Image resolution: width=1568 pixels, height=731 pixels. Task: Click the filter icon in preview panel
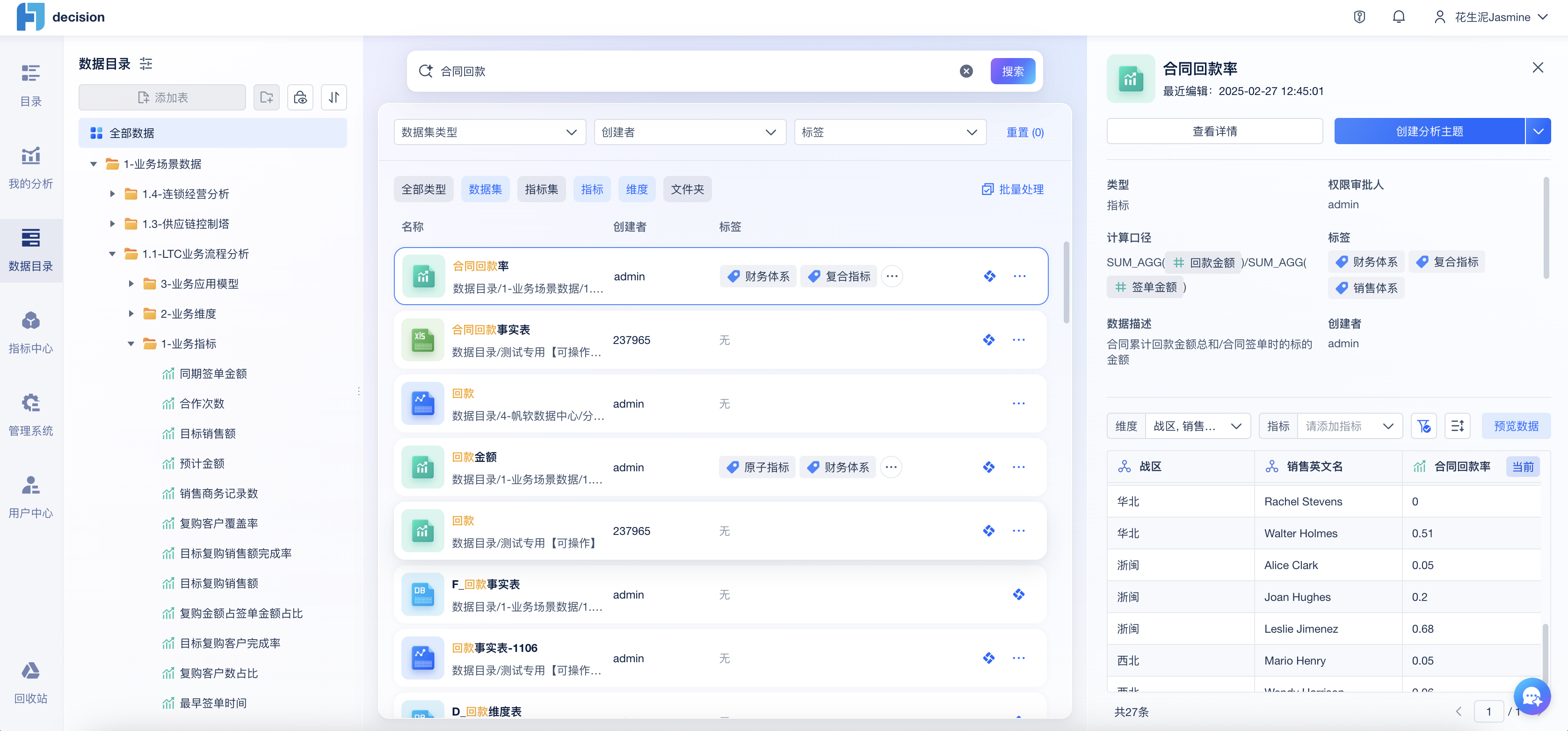(x=1423, y=426)
